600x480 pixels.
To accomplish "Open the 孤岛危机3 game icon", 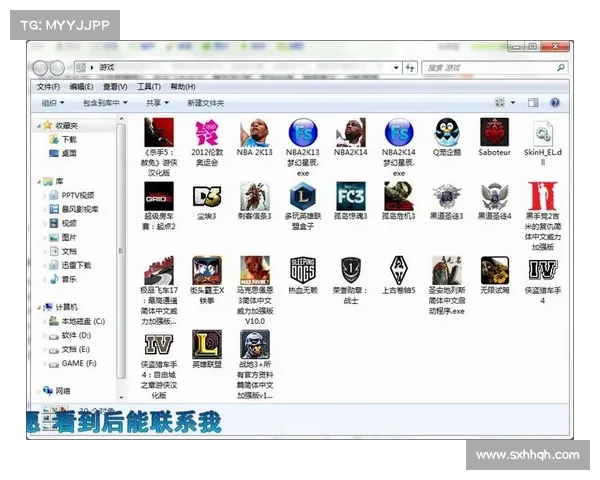I will [x=399, y=196].
